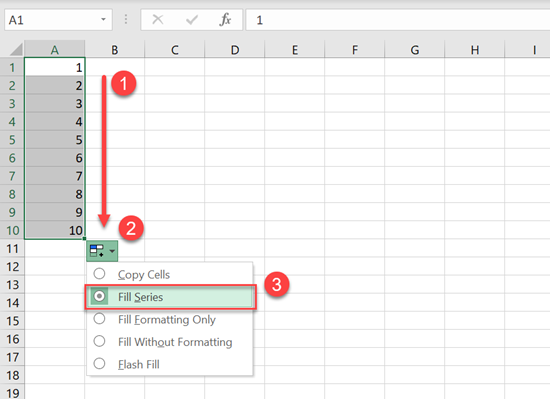
Task: Click cell A2 containing 2
Action: [x=55, y=86]
